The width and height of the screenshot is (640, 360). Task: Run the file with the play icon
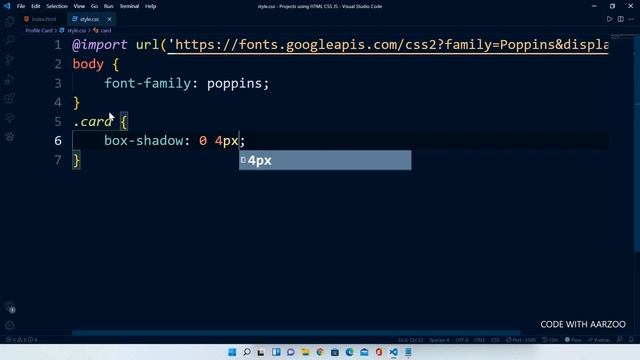click(x=609, y=19)
